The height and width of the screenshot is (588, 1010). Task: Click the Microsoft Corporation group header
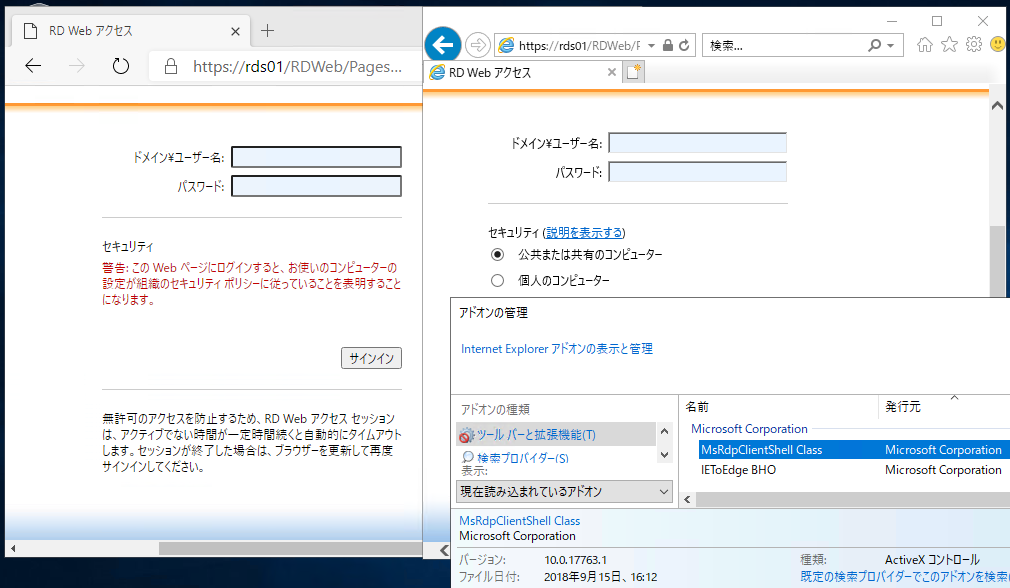click(749, 429)
